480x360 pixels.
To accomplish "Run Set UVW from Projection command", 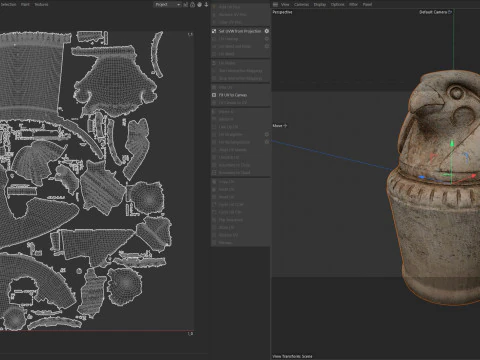I will pos(240,31).
